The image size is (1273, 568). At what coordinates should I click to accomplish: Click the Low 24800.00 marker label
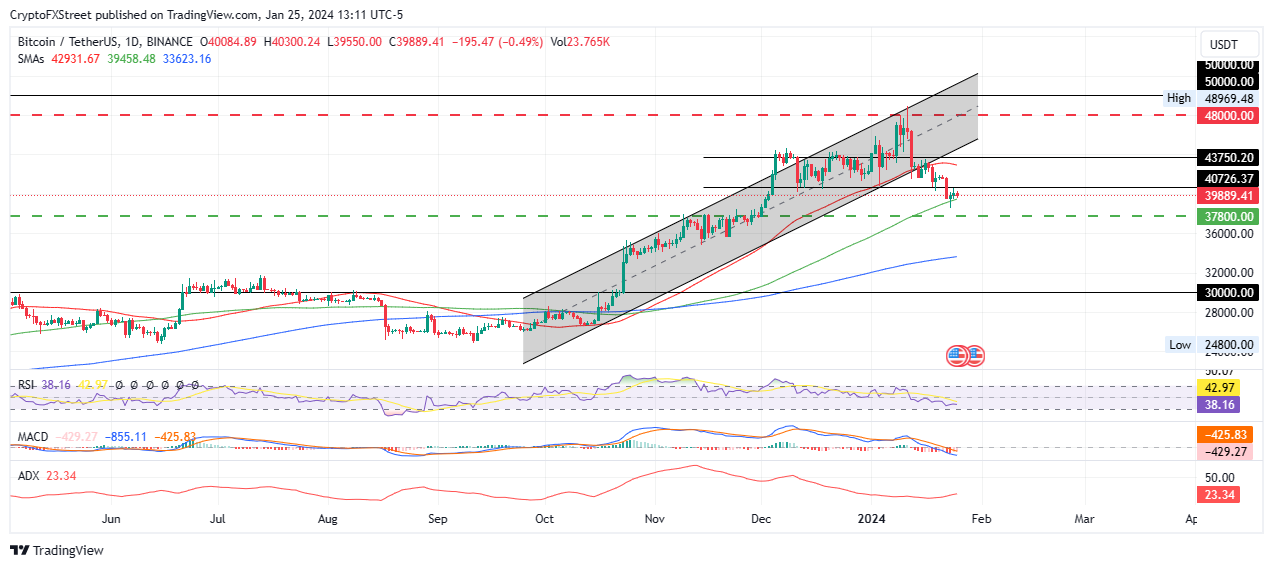tap(1212, 345)
